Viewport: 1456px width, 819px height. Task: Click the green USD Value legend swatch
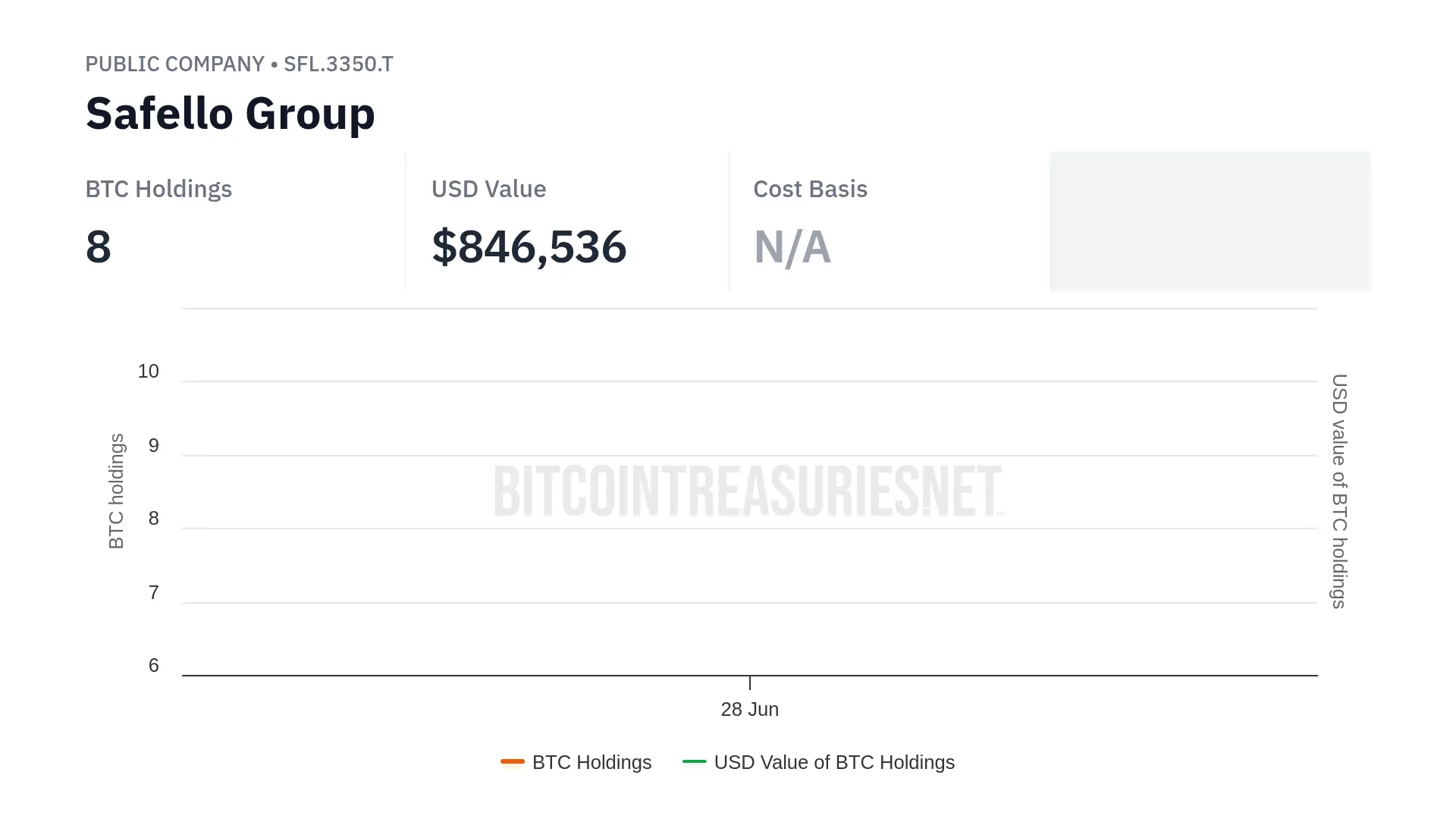(x=695, y=761)
